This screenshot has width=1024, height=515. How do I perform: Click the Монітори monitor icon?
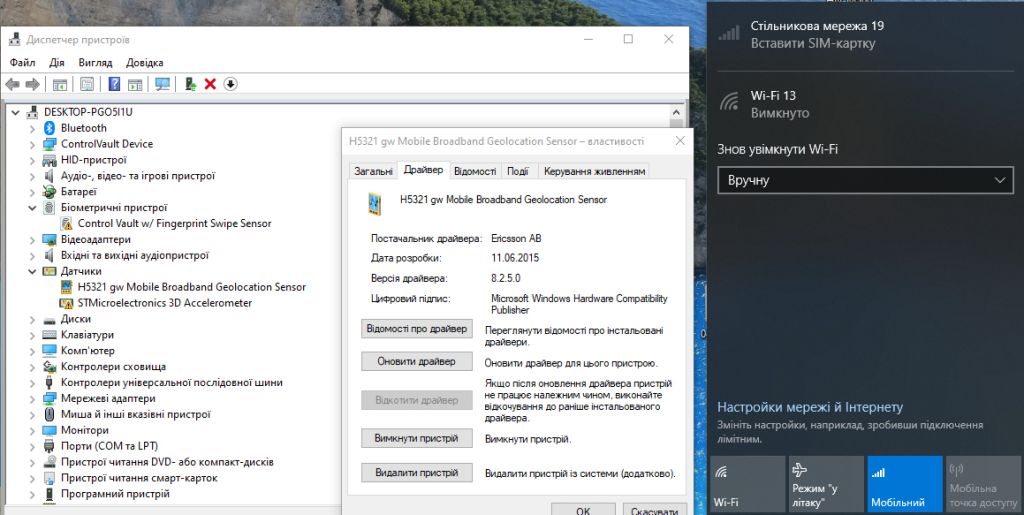[x=49, y=431]
